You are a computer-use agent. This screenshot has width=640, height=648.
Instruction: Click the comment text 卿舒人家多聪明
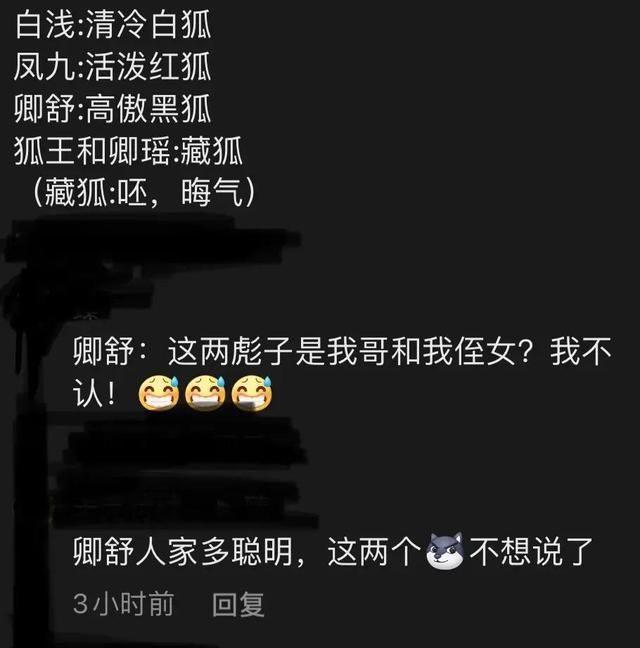[183, 552]
